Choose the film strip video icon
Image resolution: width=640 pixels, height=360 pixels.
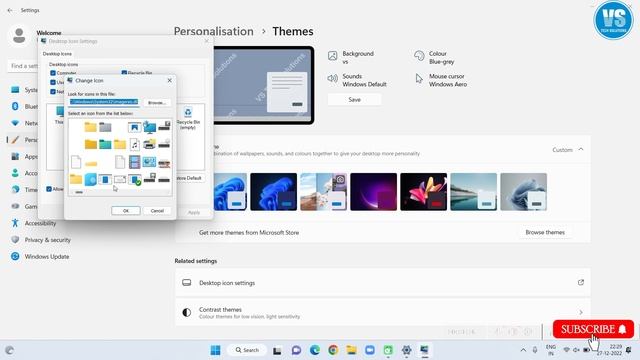tap(134, 162)
